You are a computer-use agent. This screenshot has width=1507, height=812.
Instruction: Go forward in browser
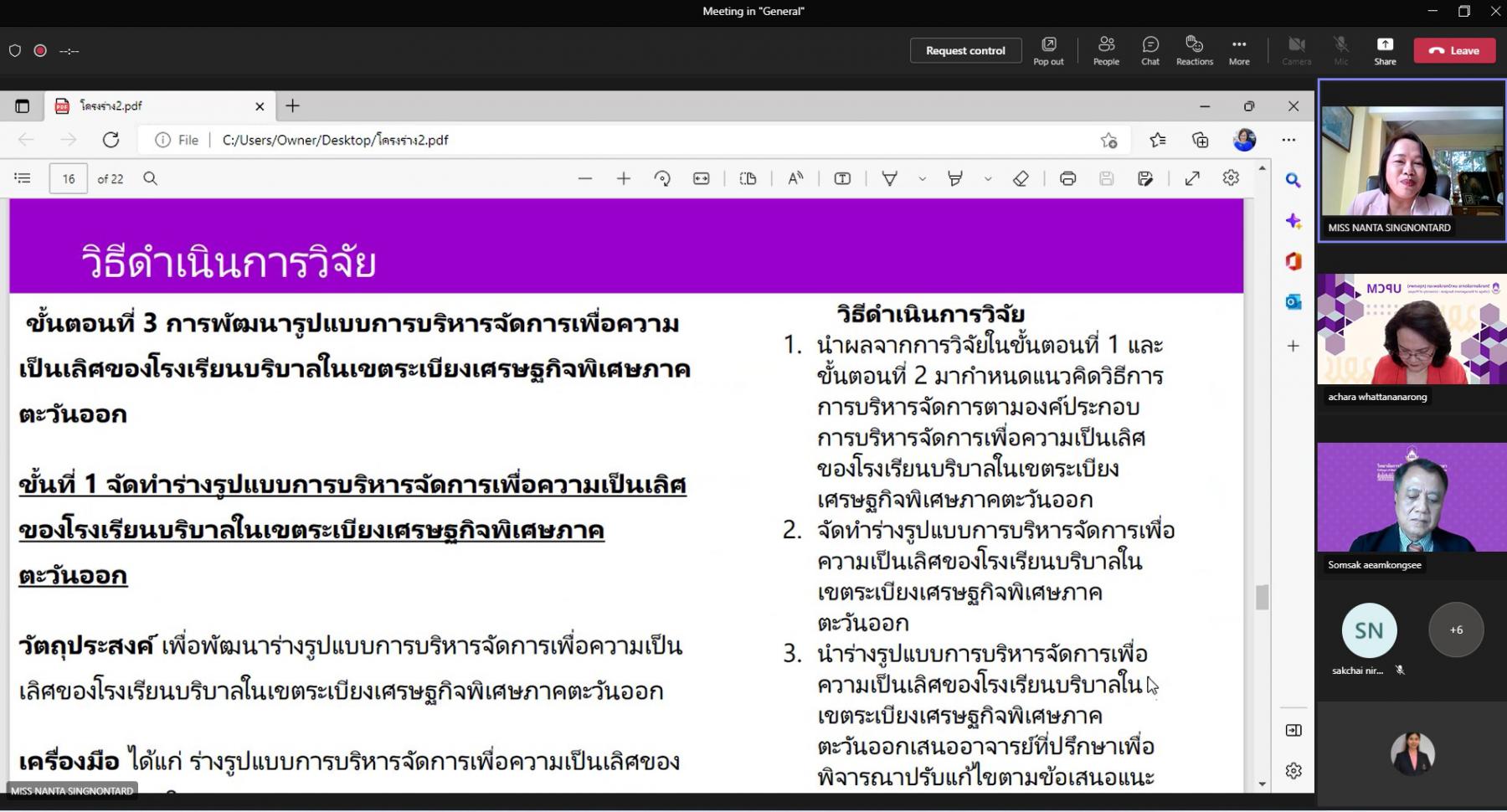point(69,141)
